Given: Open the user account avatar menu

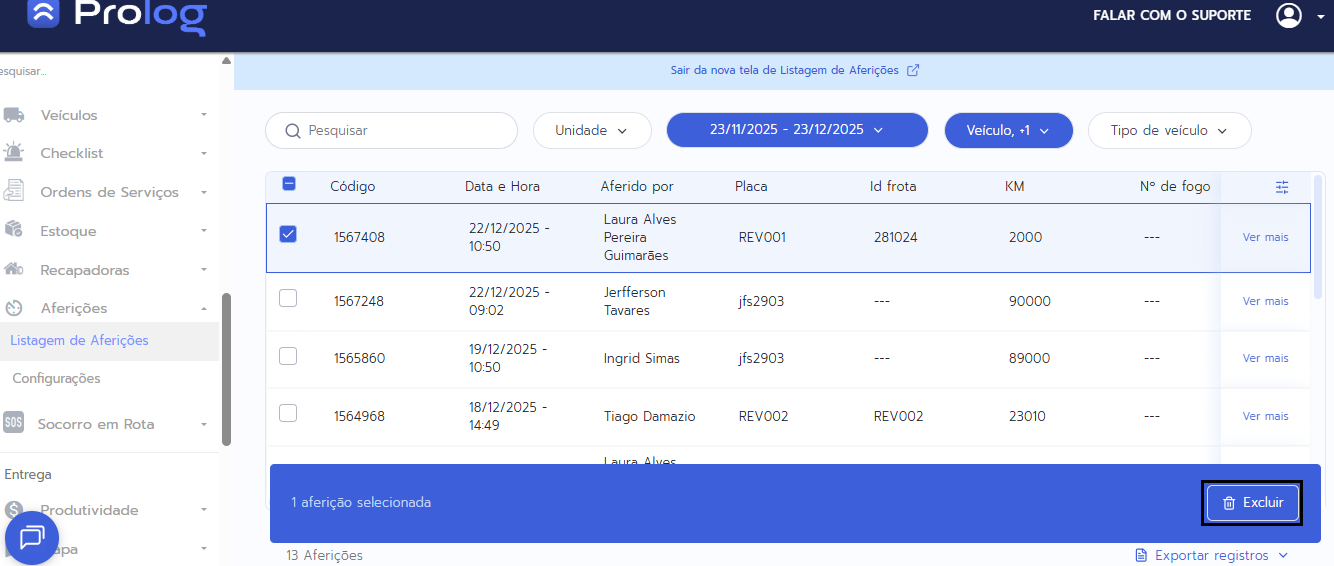Looking at the screenshot, I should [x=1289, y=16].
